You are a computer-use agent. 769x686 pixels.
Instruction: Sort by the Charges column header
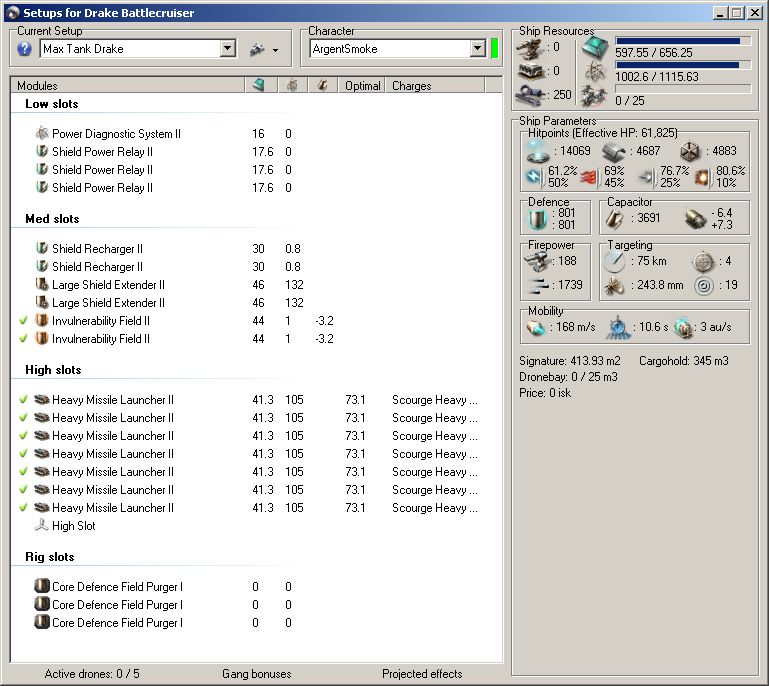436,86
